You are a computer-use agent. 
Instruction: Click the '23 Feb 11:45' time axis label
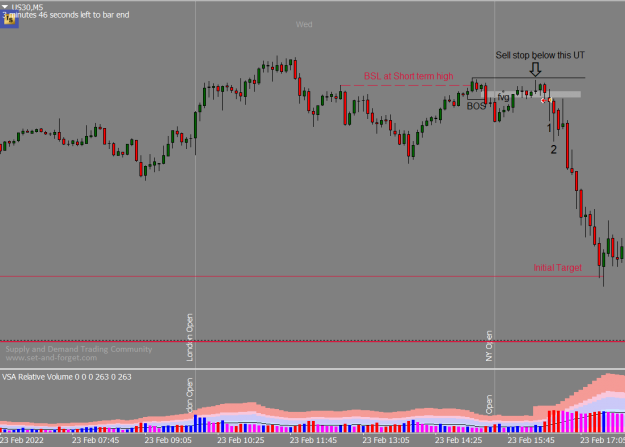click(x=313, y=440)
